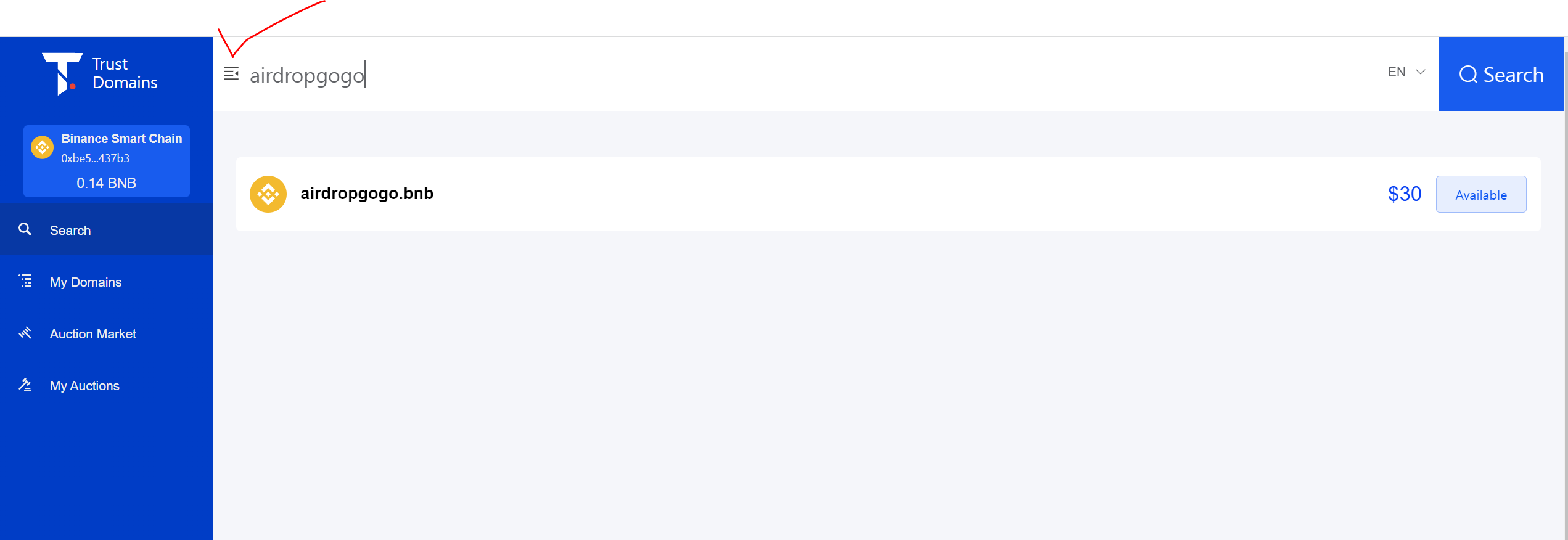
Task: Click the Auction Market gavel icon
Action: [25, 333]
